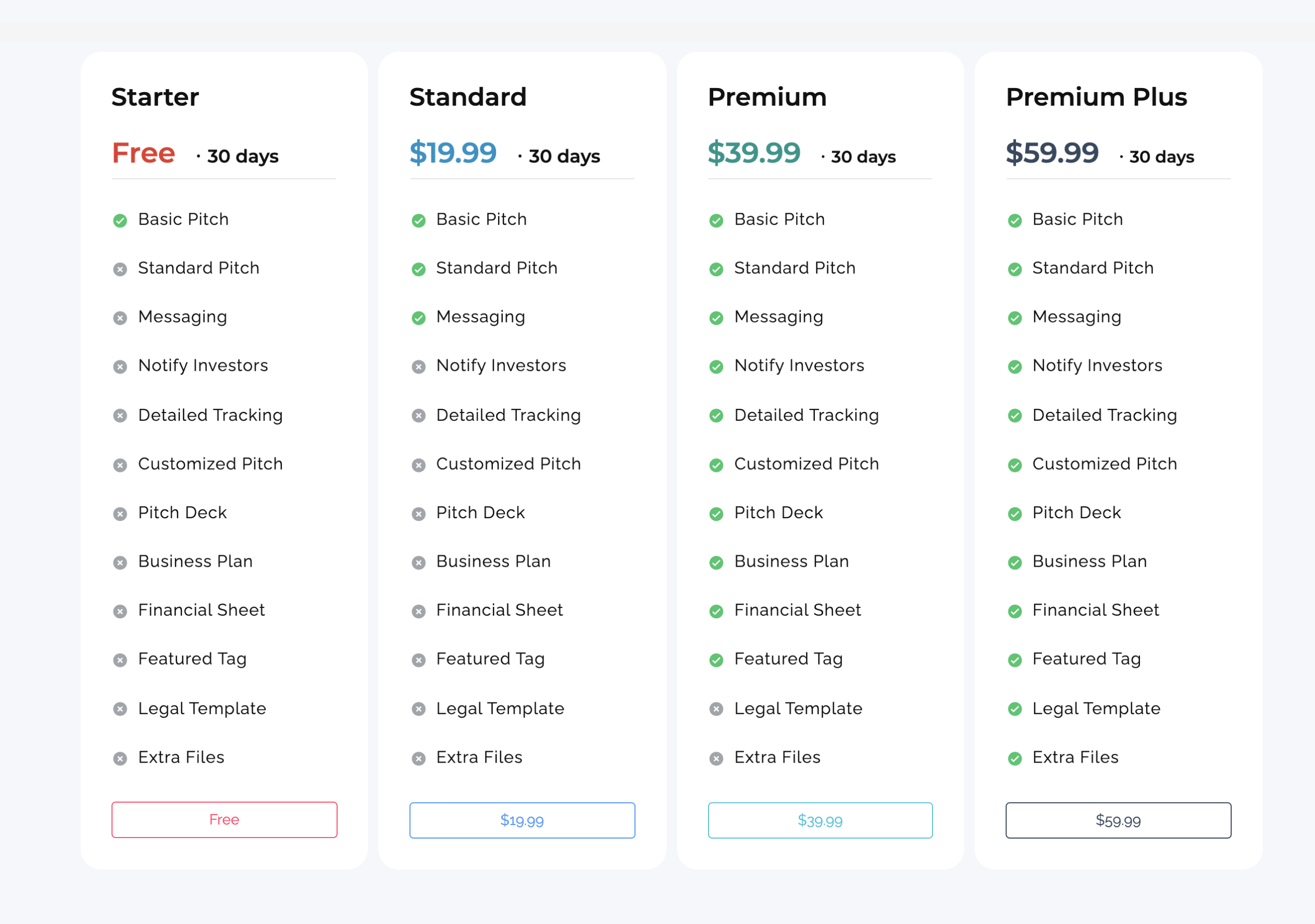Image resolution: width=1315 pixels, height=924 pixels.
Task: Click the red Free plan button
Action: [224, 819]
